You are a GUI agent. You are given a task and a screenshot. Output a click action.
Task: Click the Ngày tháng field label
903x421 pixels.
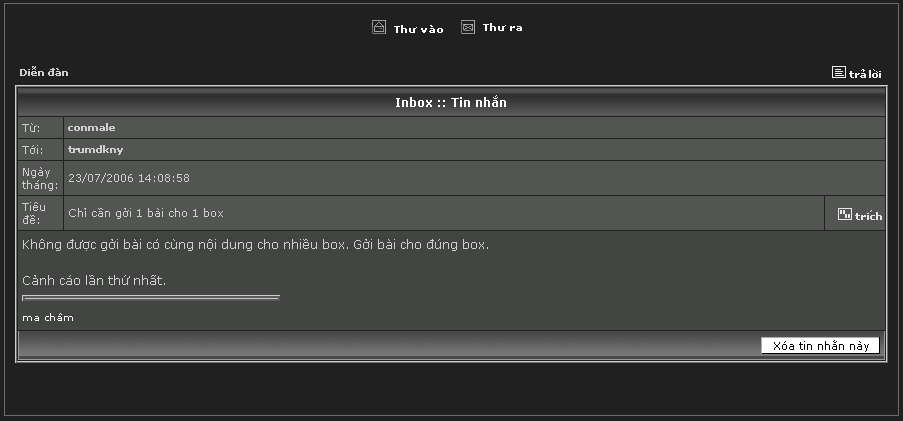(x=40, y=178)
